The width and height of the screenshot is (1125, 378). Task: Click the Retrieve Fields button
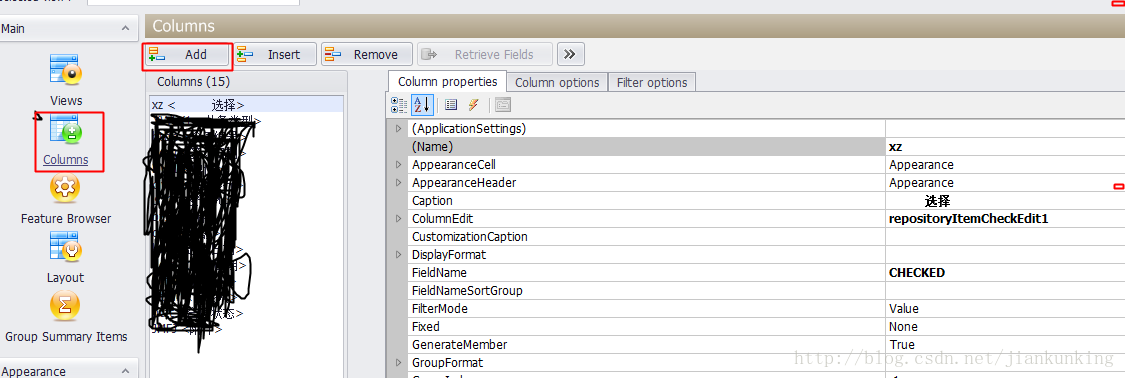(x=485, y=55)
